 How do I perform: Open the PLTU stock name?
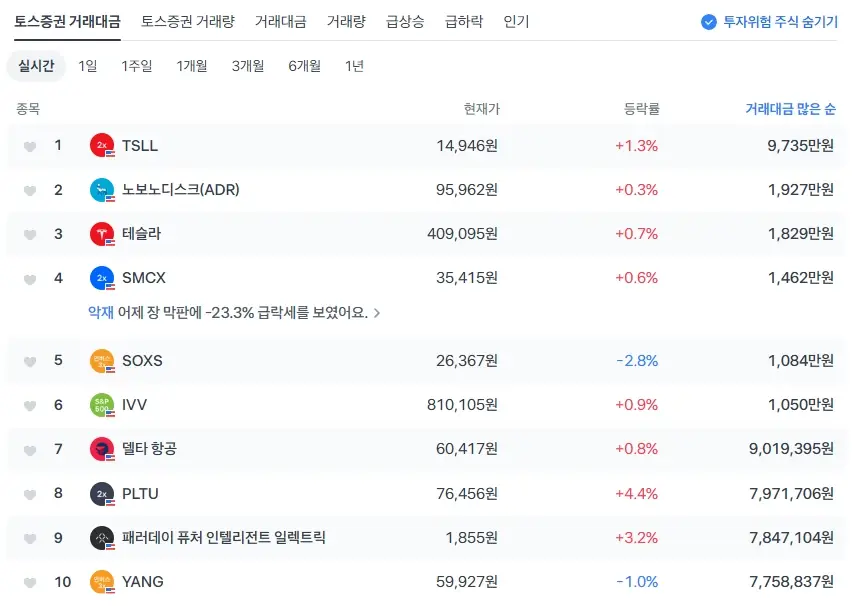pyautogui.click(x=140, y=494)
